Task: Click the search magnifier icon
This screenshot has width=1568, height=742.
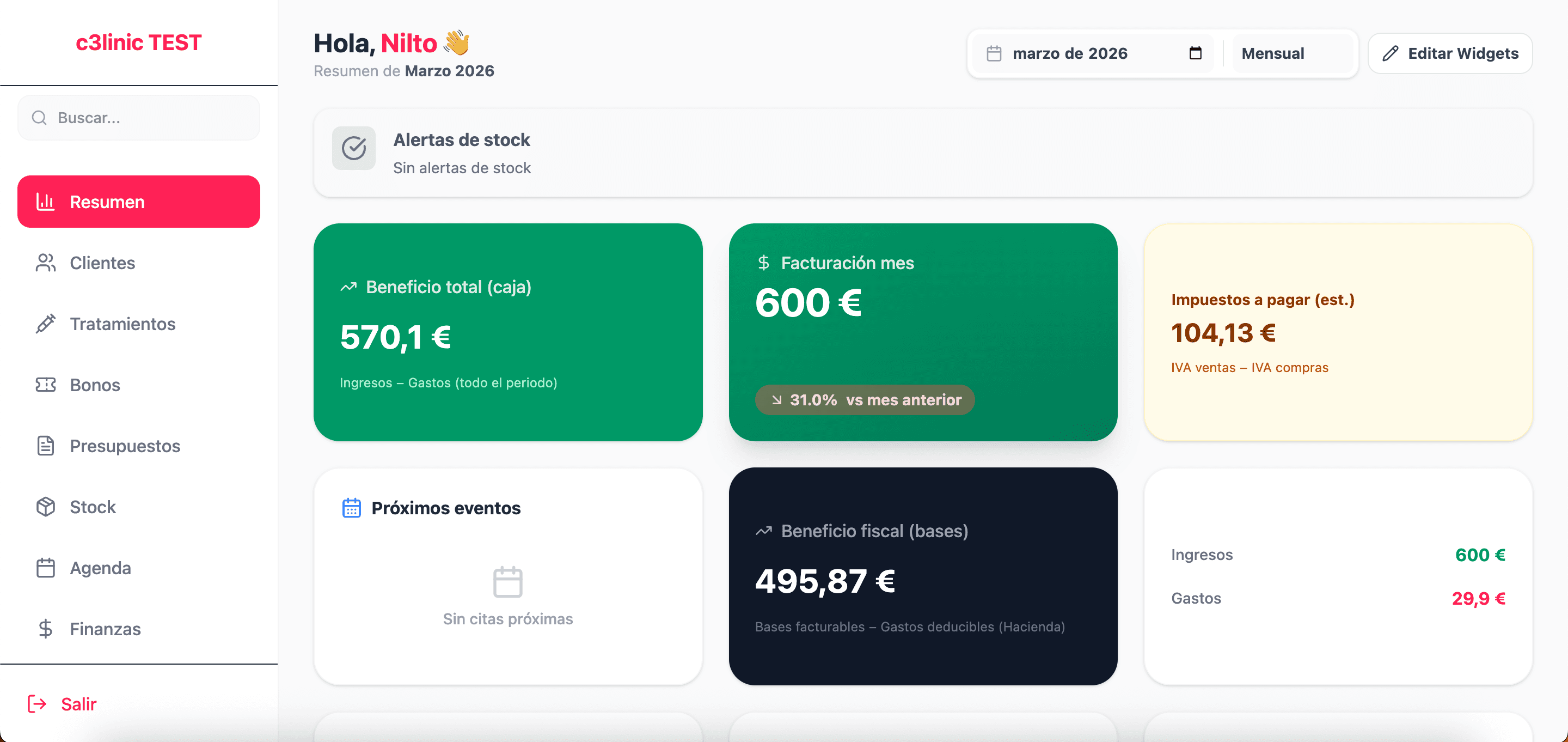Action: (39, 118)
